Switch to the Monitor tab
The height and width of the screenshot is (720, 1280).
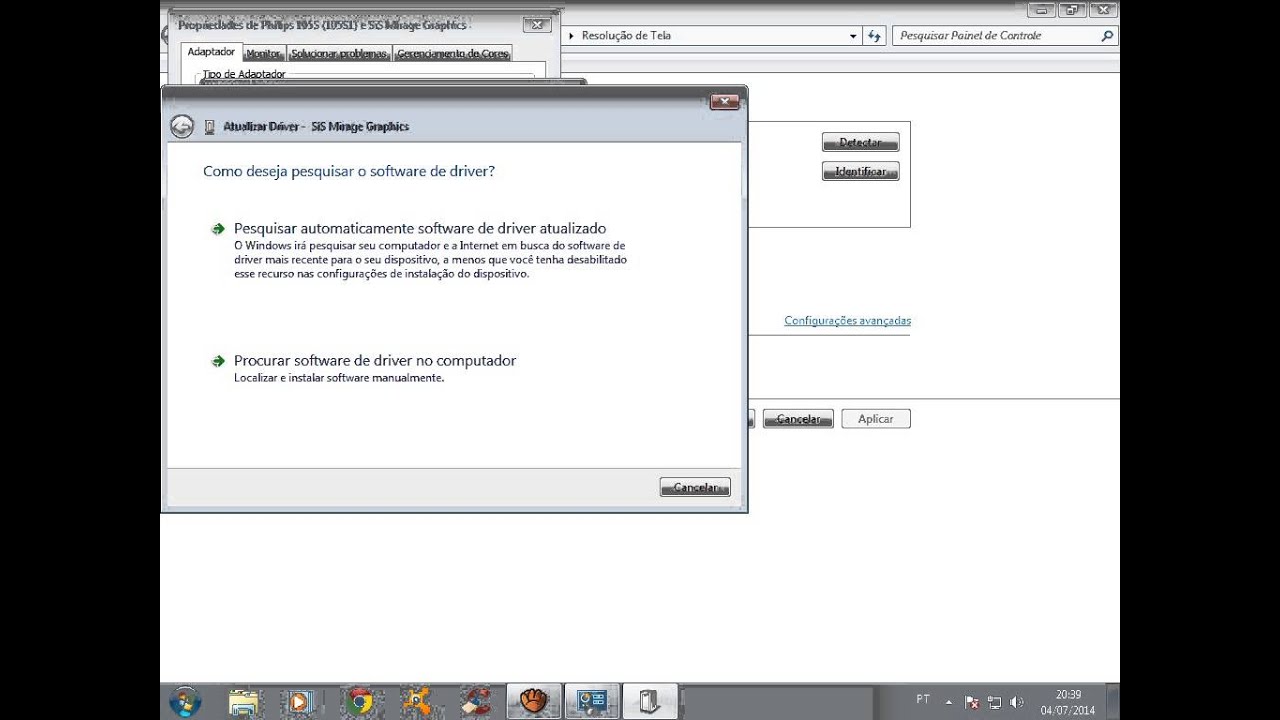pos(264,54)
